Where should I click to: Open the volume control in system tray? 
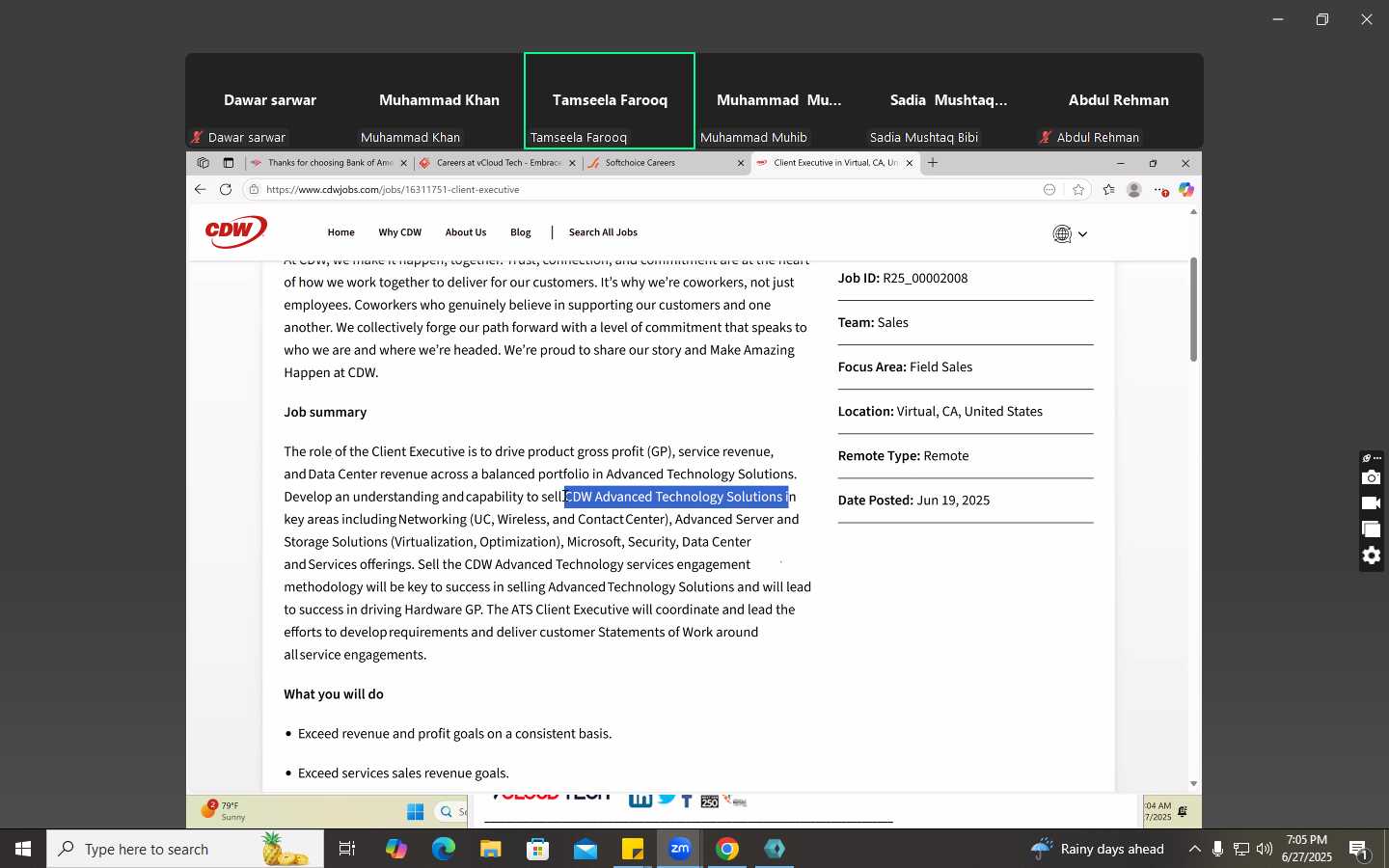[x=1265, y=849]
